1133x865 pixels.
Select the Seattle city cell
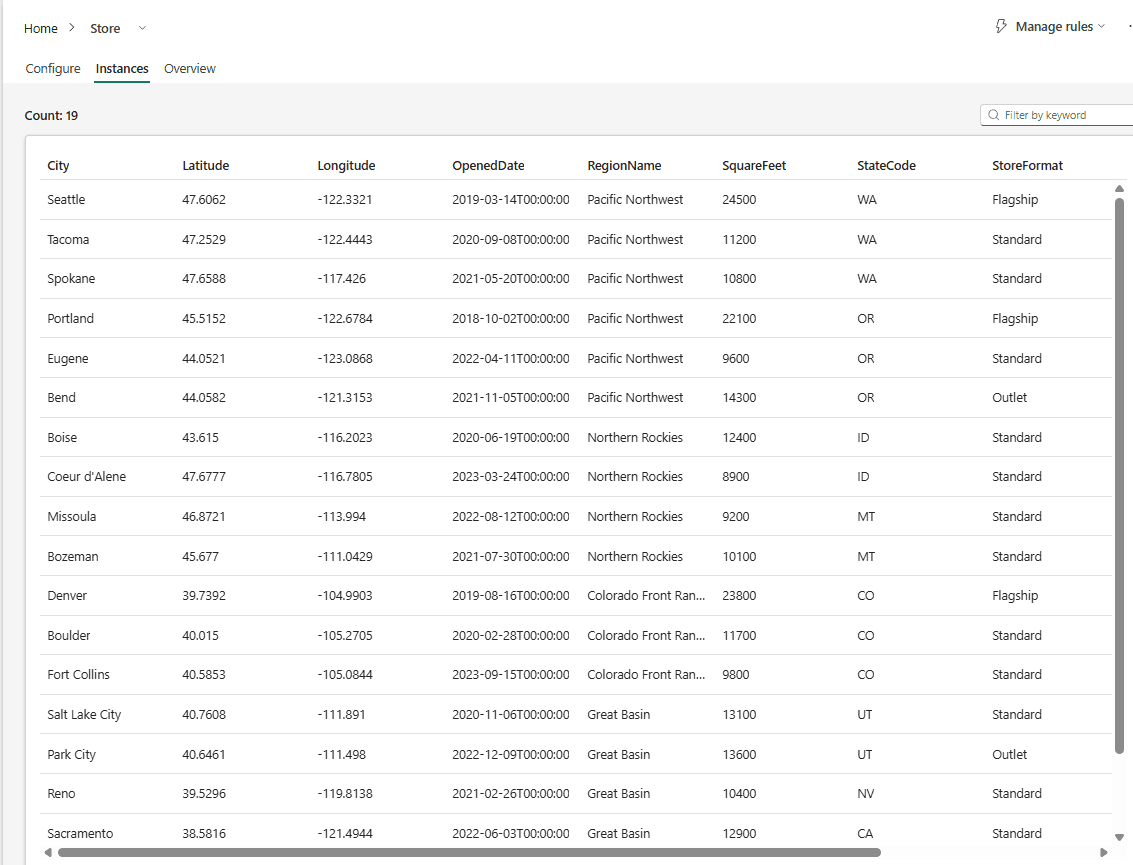pos(66,199)
